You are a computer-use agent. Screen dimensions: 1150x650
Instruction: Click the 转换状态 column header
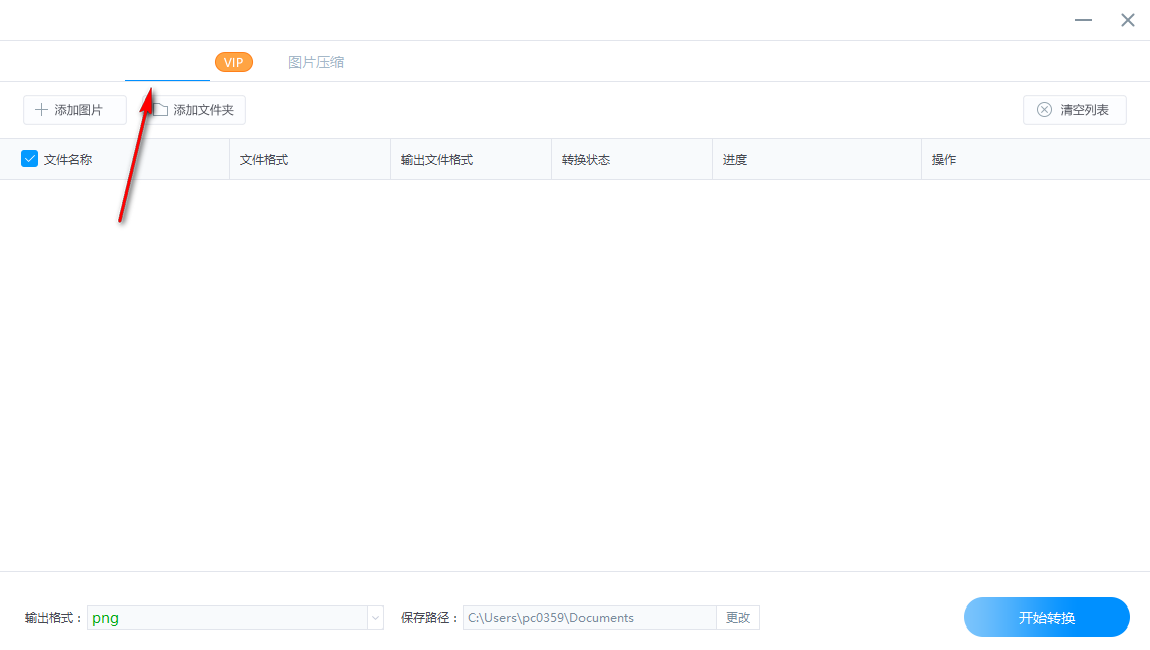pyautogui.click(x=584, y=158)
